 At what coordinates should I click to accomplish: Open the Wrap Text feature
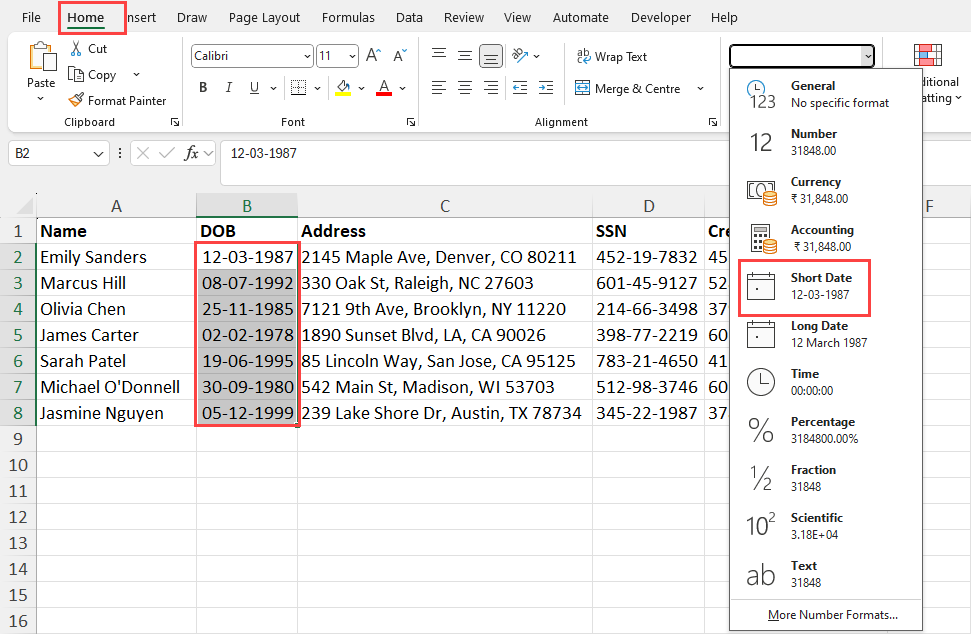click(x=611, y=56)
